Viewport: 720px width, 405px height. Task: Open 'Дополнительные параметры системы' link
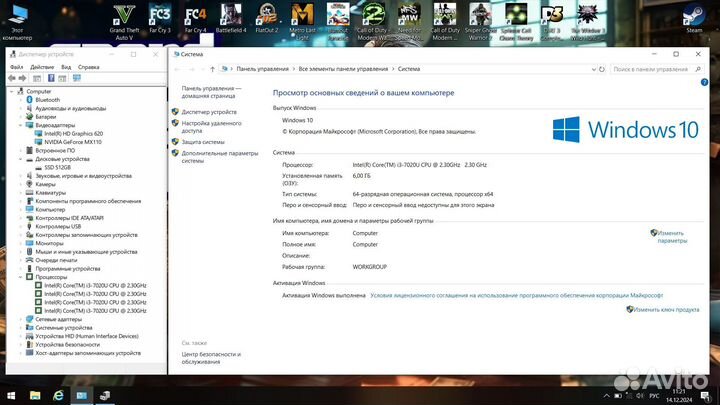pos(219,157)
